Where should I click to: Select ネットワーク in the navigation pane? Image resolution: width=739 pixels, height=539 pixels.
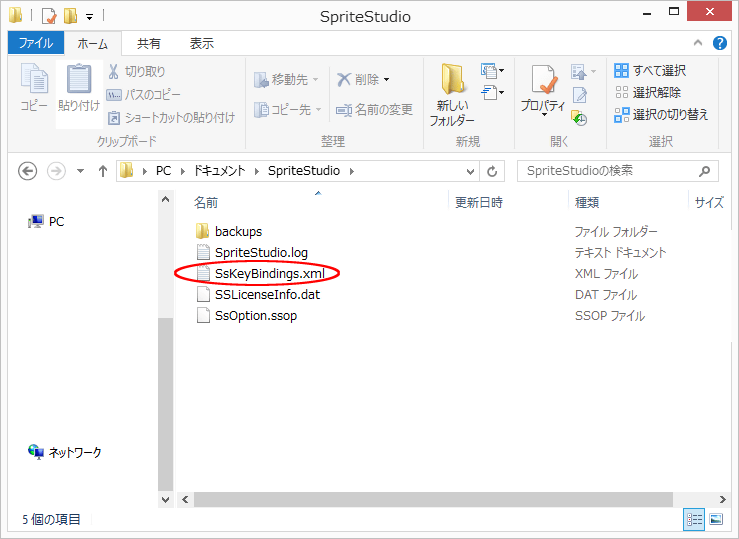(65, 452)
